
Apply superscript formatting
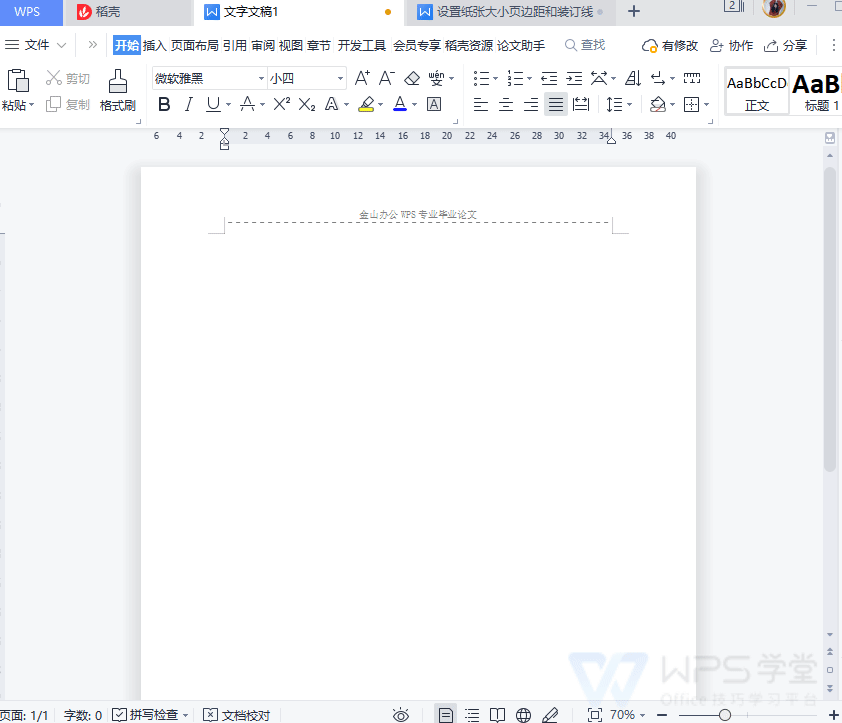point(283,104)
